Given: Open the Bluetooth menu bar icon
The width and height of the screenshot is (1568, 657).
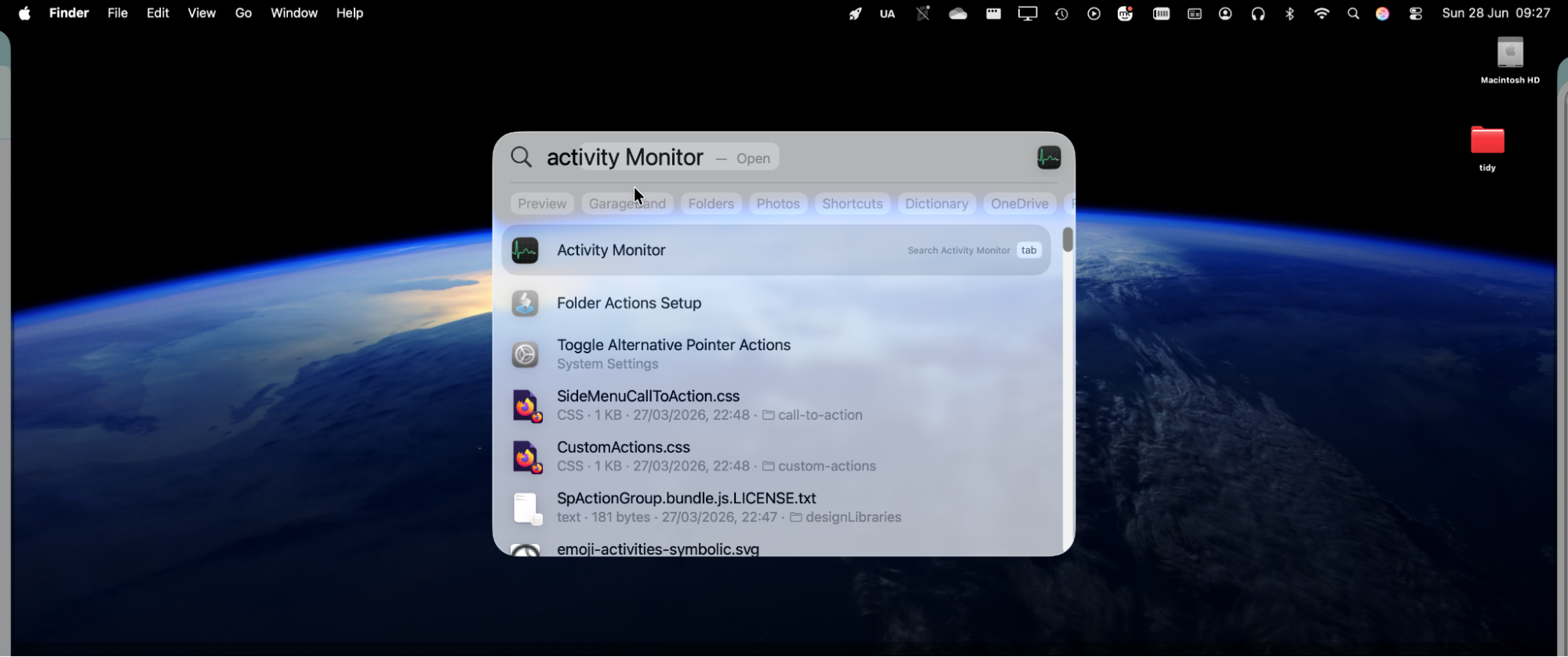Looking at the screenshot, I should 1290,13.
